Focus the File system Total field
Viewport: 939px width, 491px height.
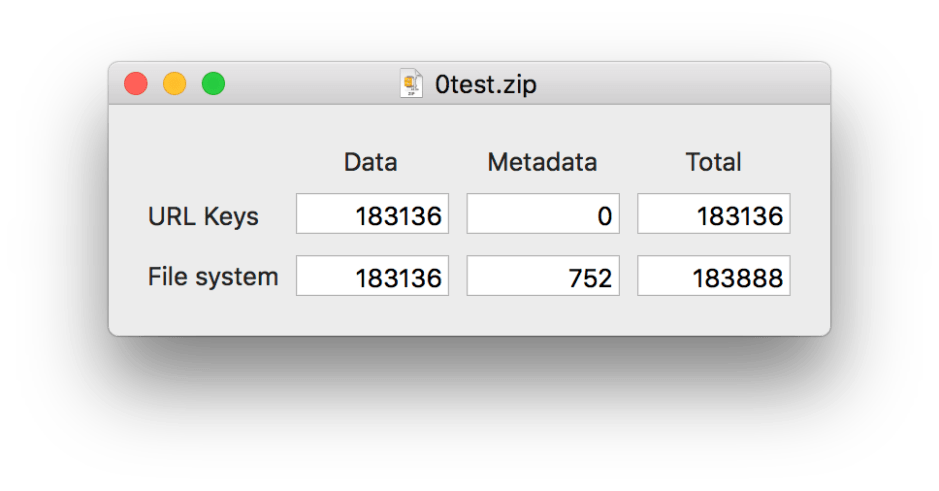[713, 276]
